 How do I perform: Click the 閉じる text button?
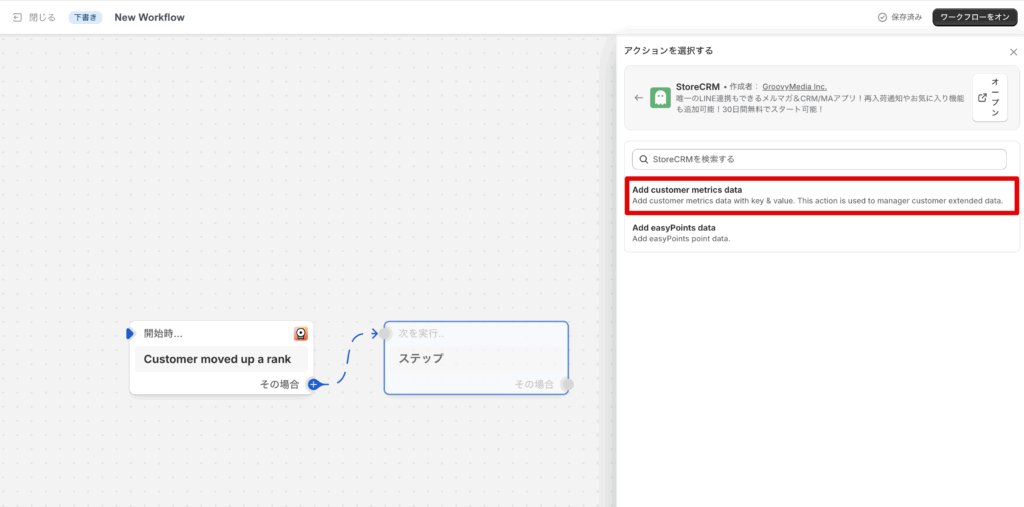(x=42, y=18)
